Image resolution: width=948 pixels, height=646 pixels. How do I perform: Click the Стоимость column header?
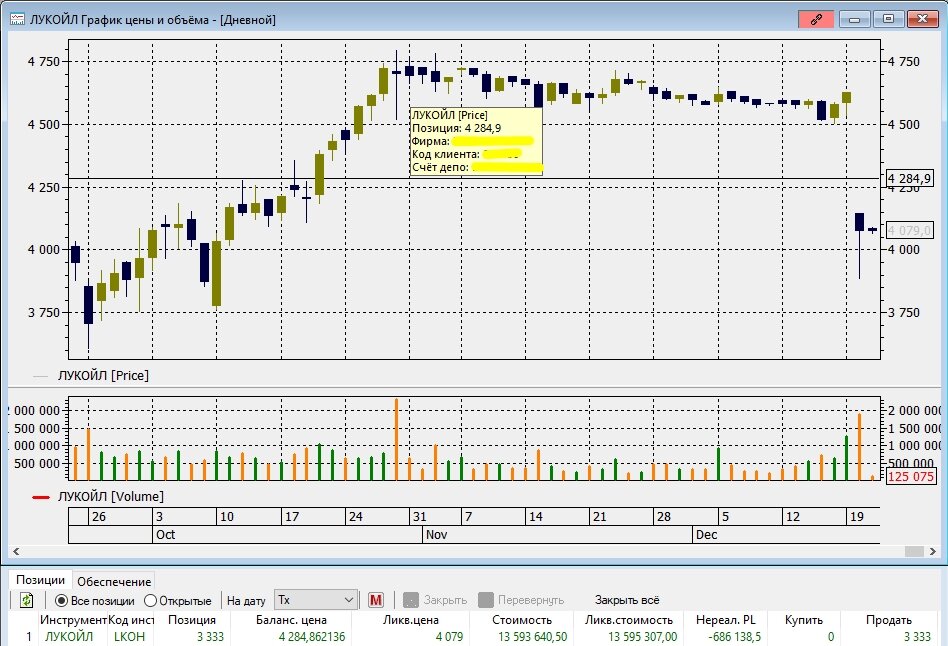522,620
